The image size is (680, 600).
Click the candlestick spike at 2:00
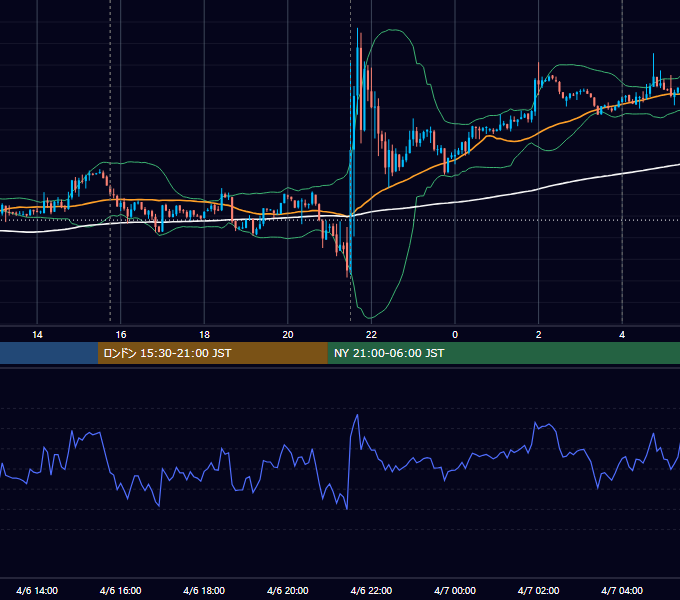[538, 80]
